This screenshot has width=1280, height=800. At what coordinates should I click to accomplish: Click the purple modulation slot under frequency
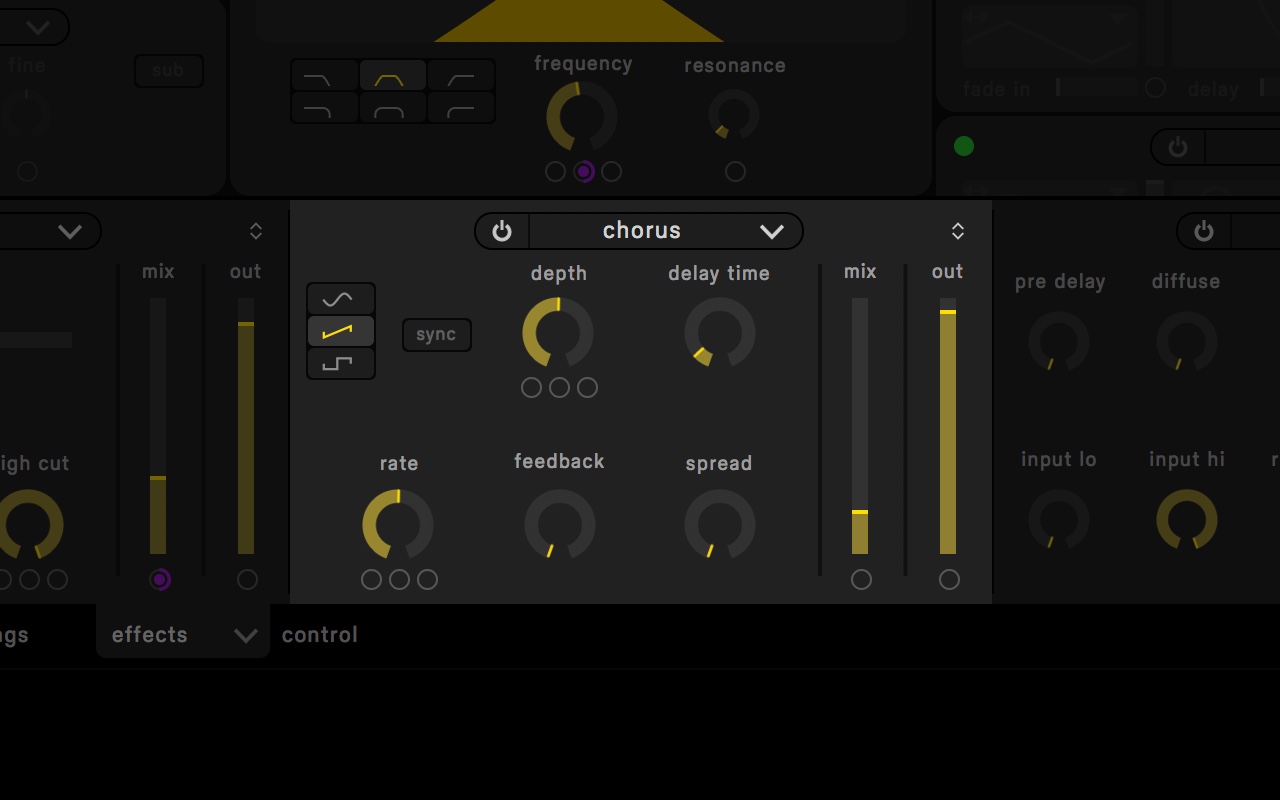584,172
